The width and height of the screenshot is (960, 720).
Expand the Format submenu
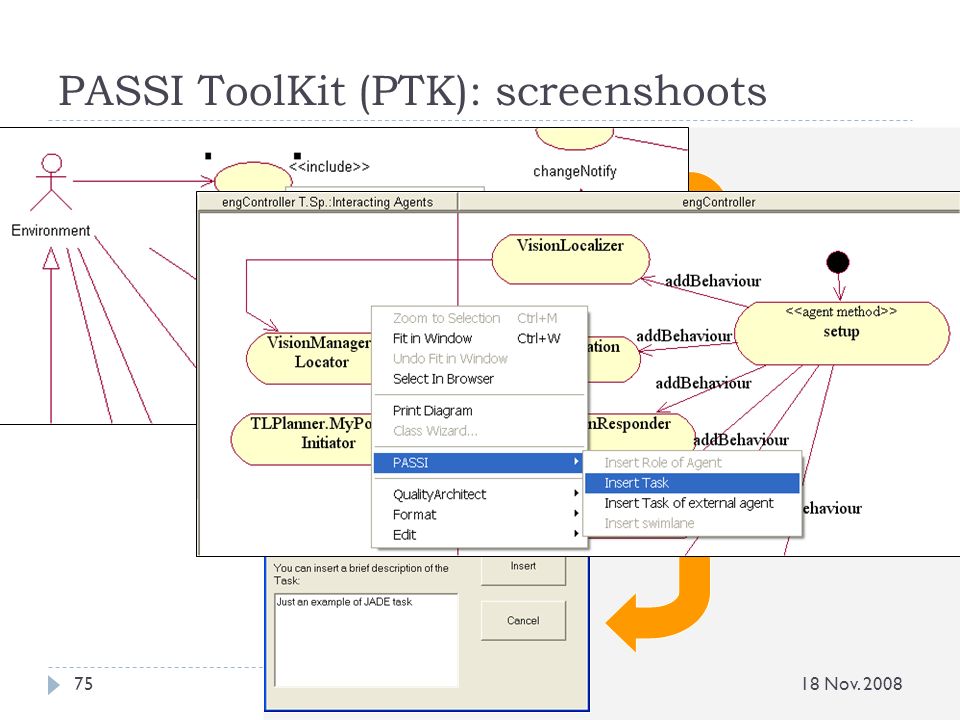tap(479, 515)
